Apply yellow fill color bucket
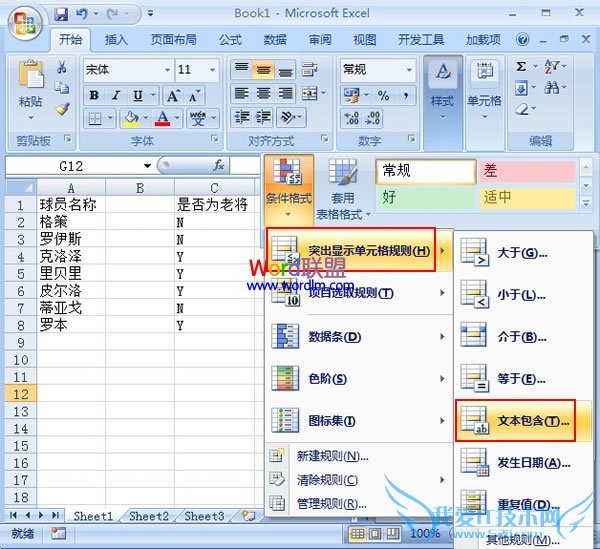 click(x=131, y=118)
